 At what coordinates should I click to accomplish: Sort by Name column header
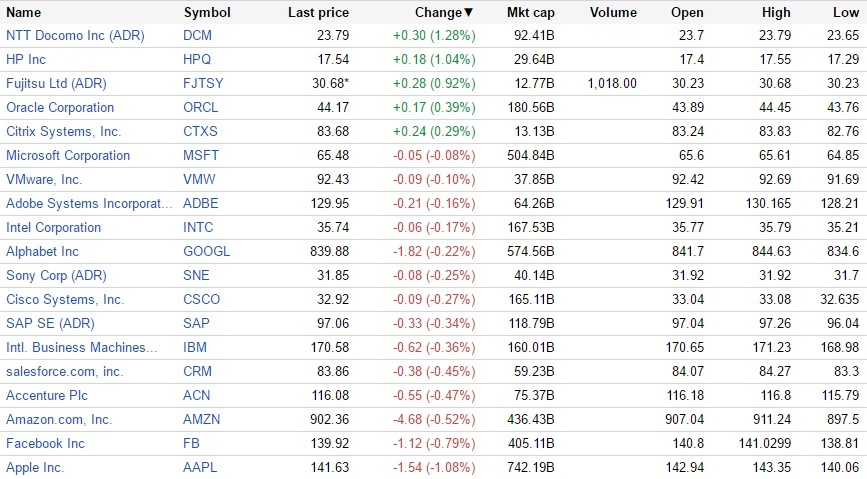tap(24, 13)
